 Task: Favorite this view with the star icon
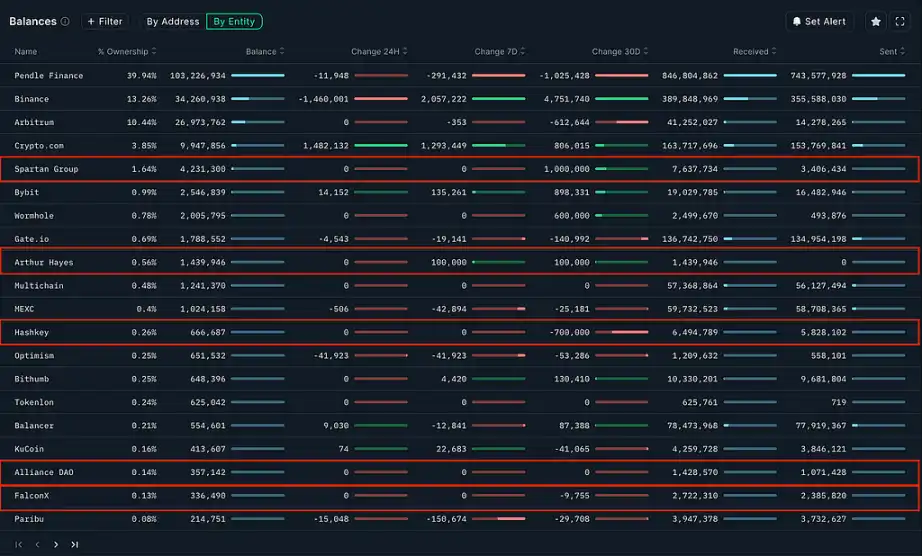876,21
